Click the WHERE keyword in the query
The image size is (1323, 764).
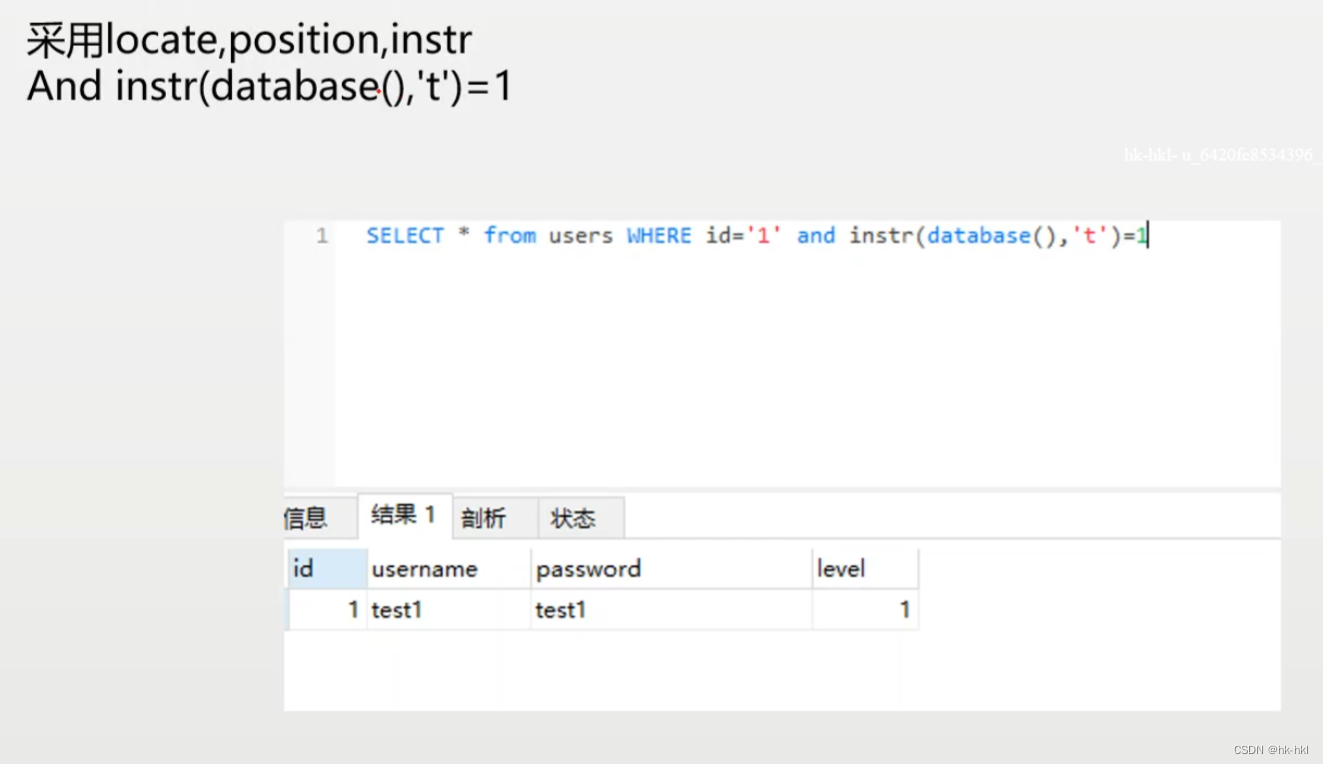click(x=659, y=236)
